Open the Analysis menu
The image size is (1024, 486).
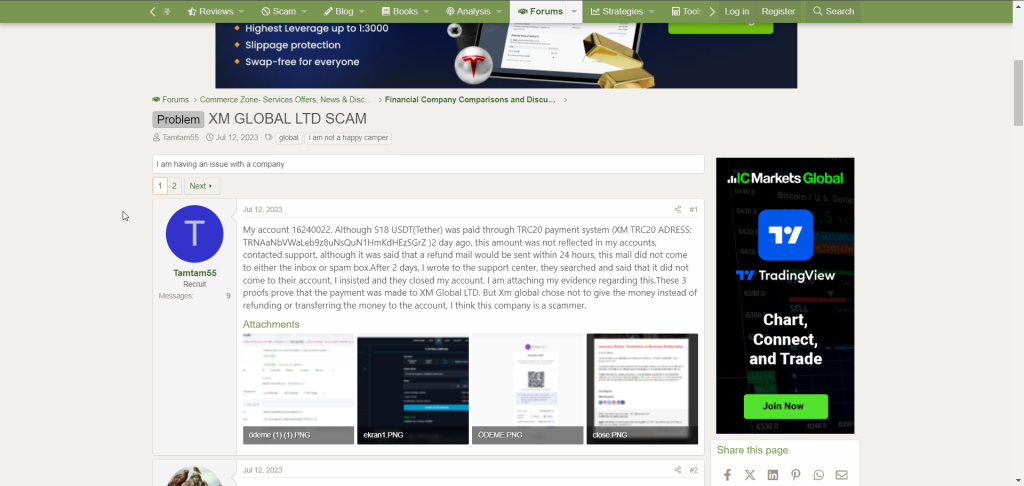pyautogui.click(x=468, y=11)
